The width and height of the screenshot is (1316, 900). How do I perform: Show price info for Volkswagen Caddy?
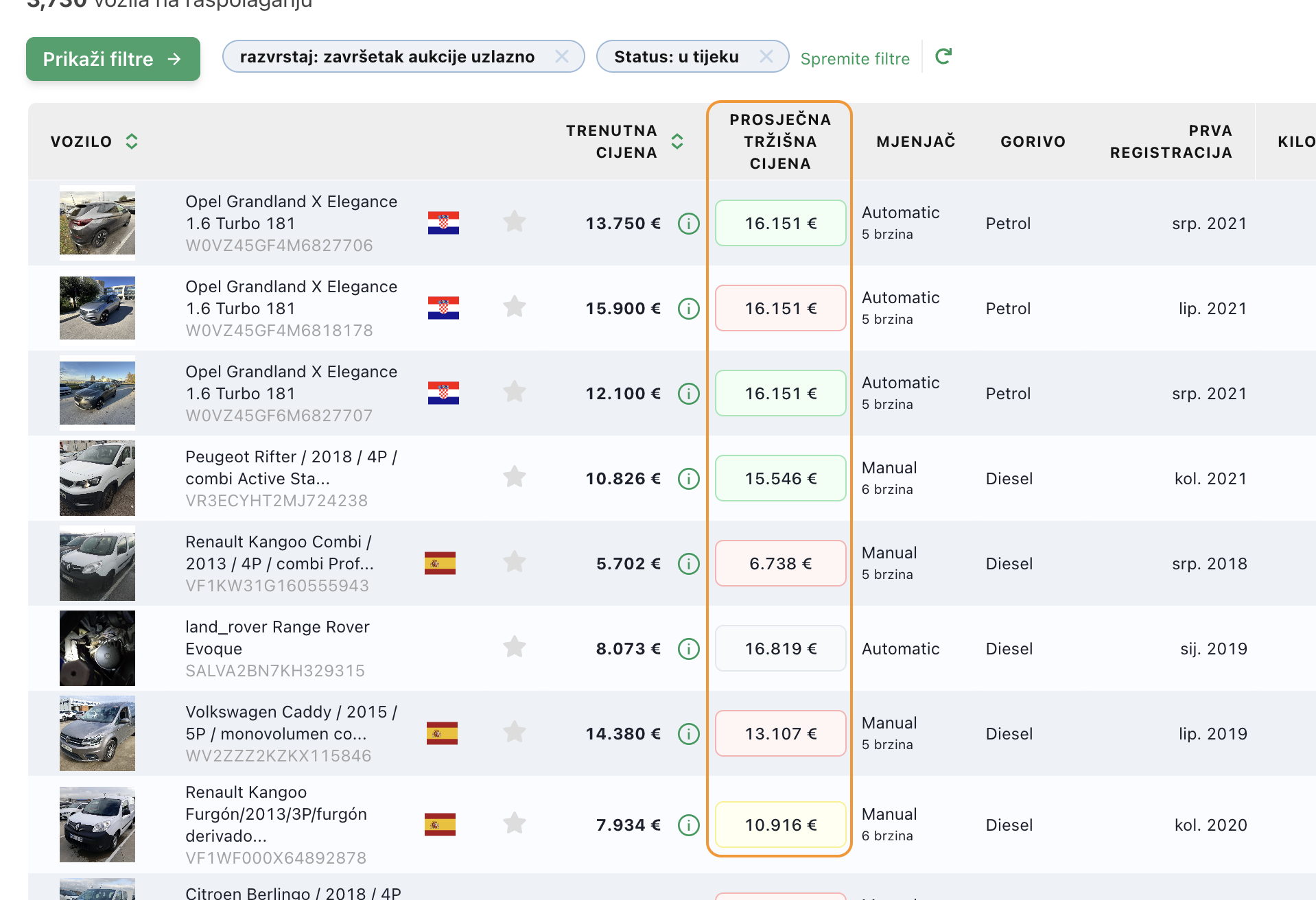[688, 734]
